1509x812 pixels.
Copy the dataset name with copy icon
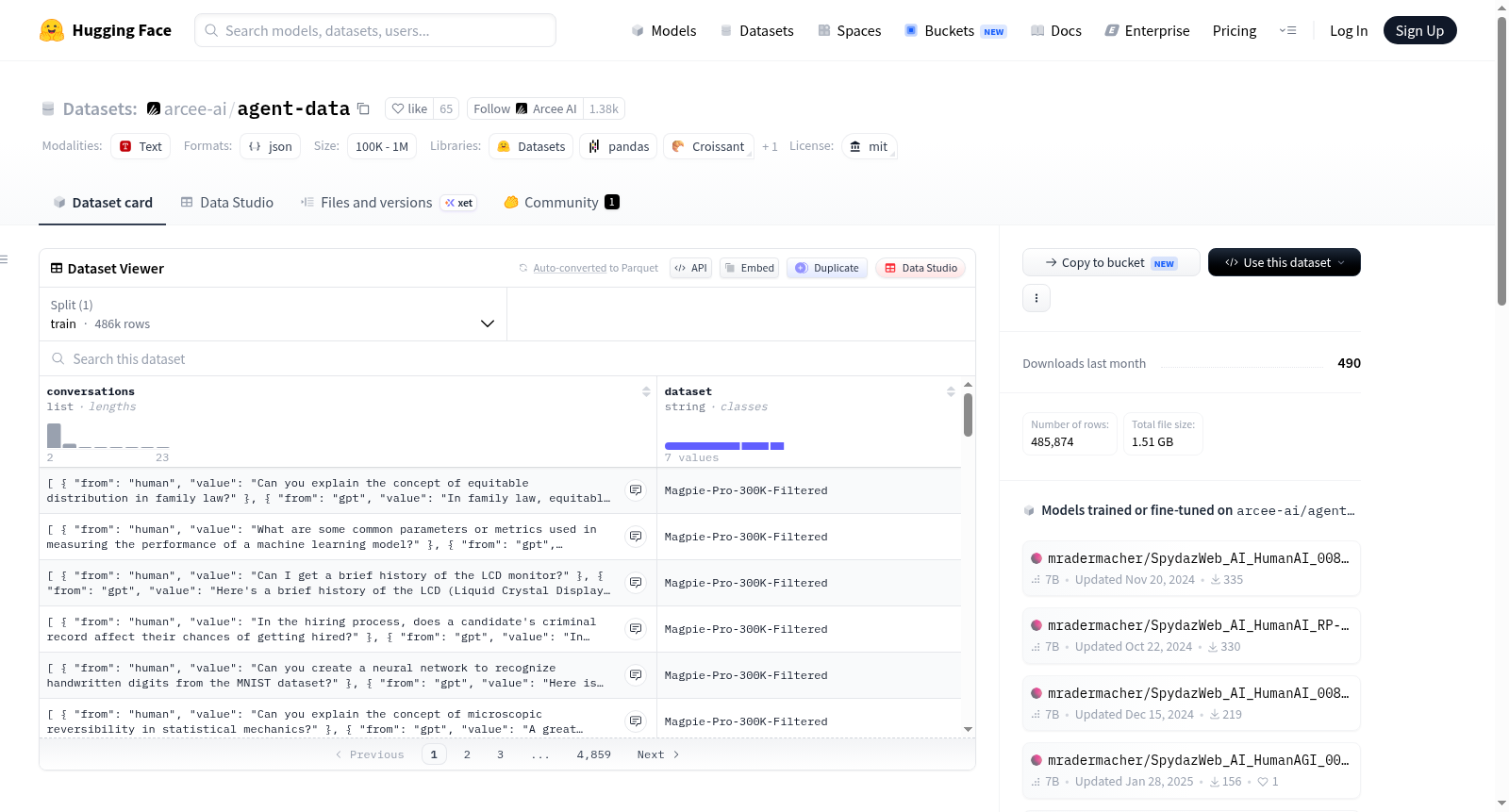pos(363,108)
